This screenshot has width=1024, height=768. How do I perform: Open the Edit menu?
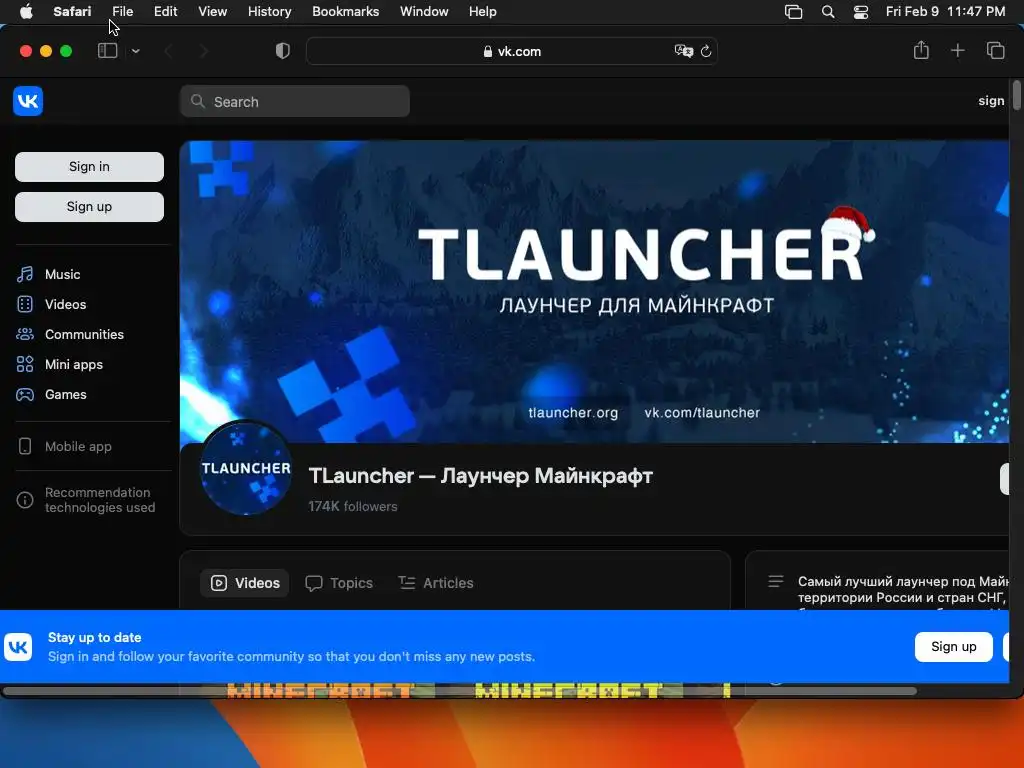pyautogui.click(x=165, y=12)
